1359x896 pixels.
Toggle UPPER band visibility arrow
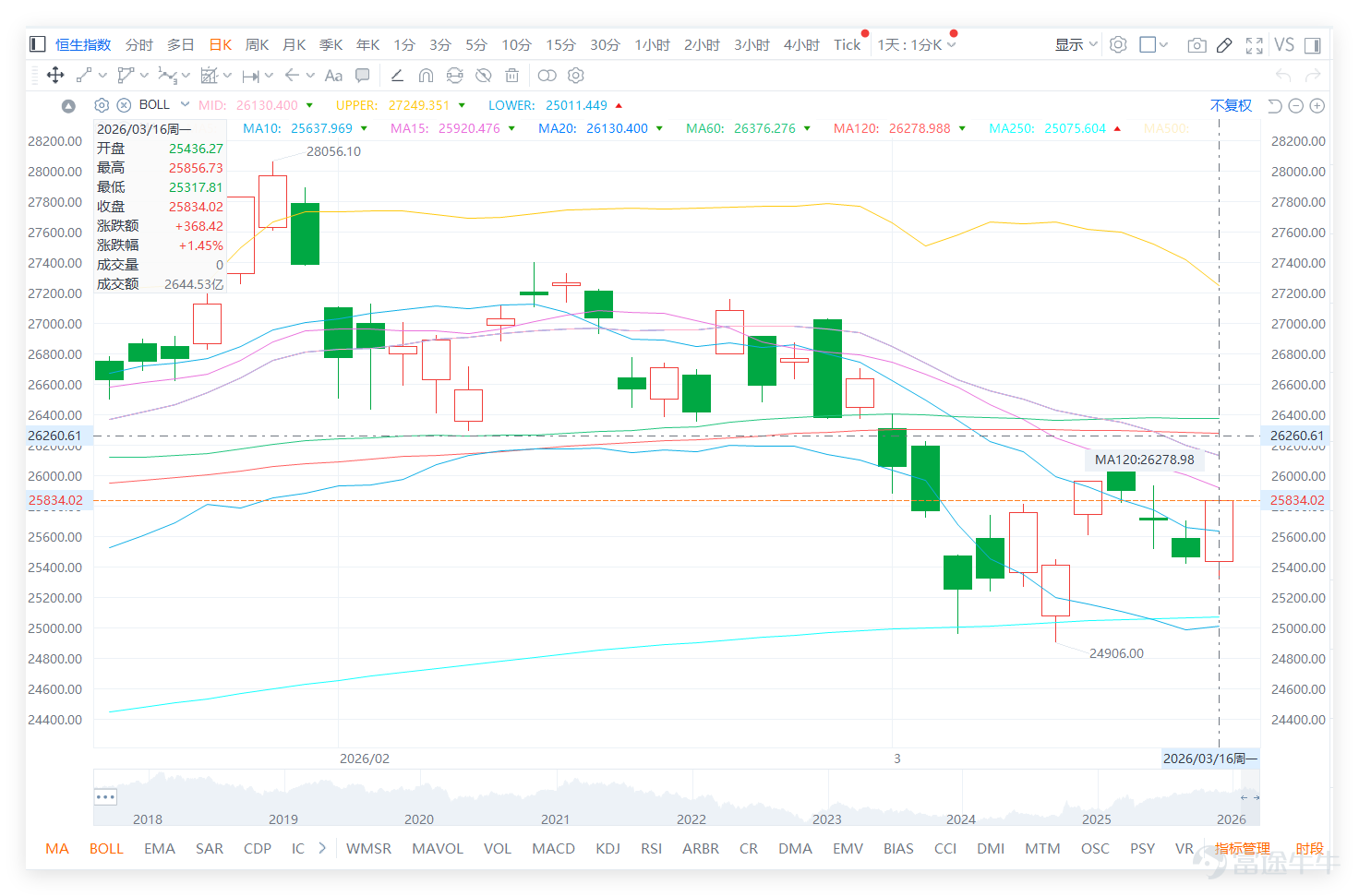click(x=462, y=105)
